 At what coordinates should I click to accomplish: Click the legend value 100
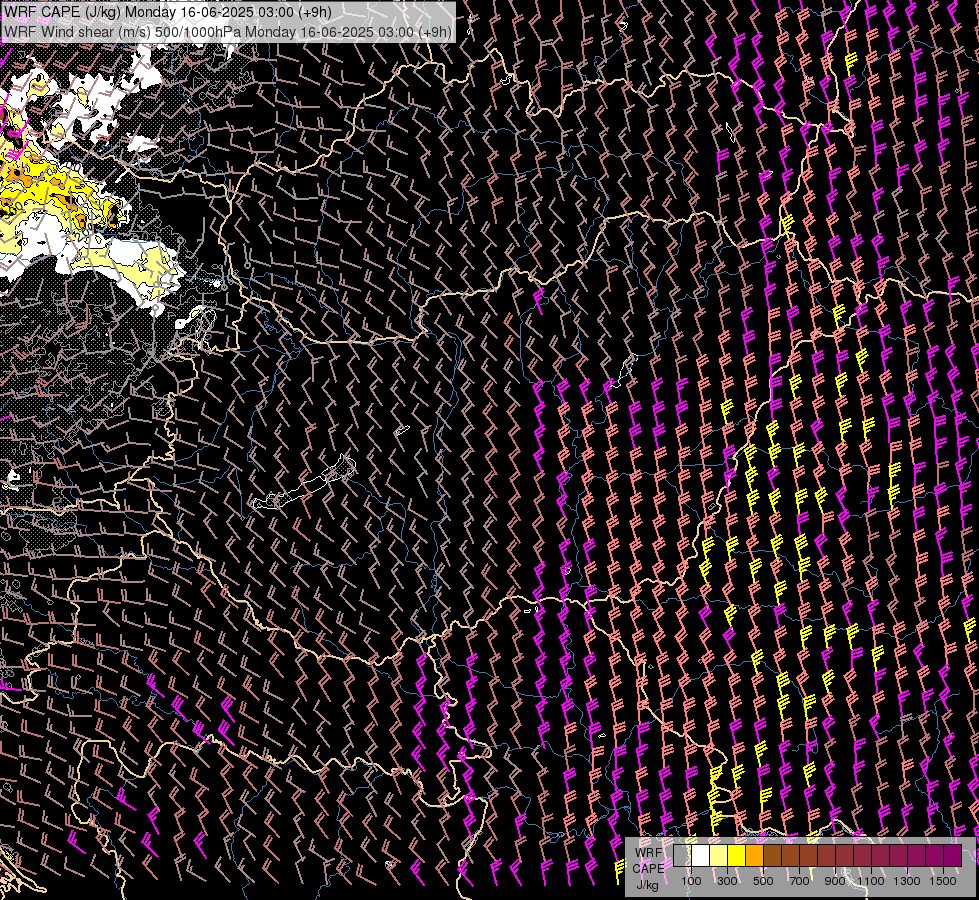(x=691, y=881)
